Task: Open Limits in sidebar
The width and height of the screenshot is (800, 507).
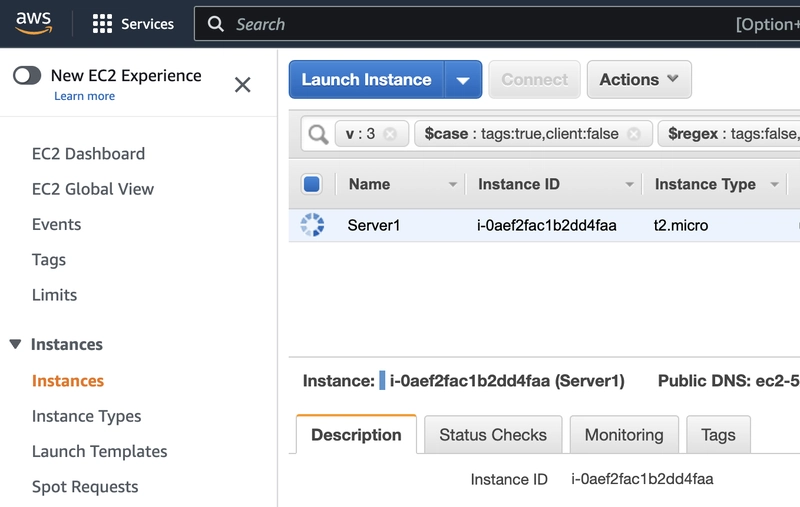Action: tap(55, 295)
